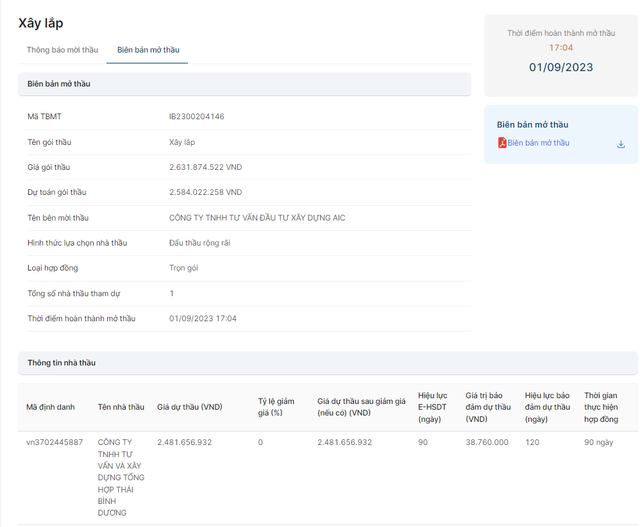This screenshot has width=640, height=527.
Task: Click the Mã định danh column header
Action: tap(50, 407)
